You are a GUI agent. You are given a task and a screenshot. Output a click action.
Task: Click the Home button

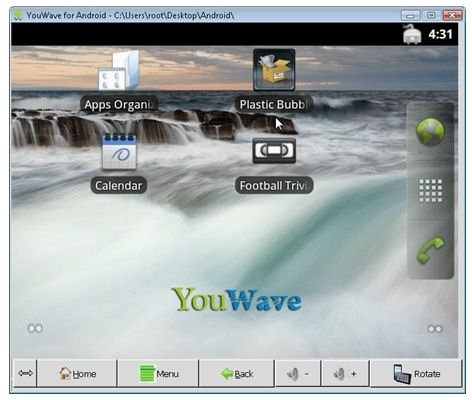(x=77, y=373)
